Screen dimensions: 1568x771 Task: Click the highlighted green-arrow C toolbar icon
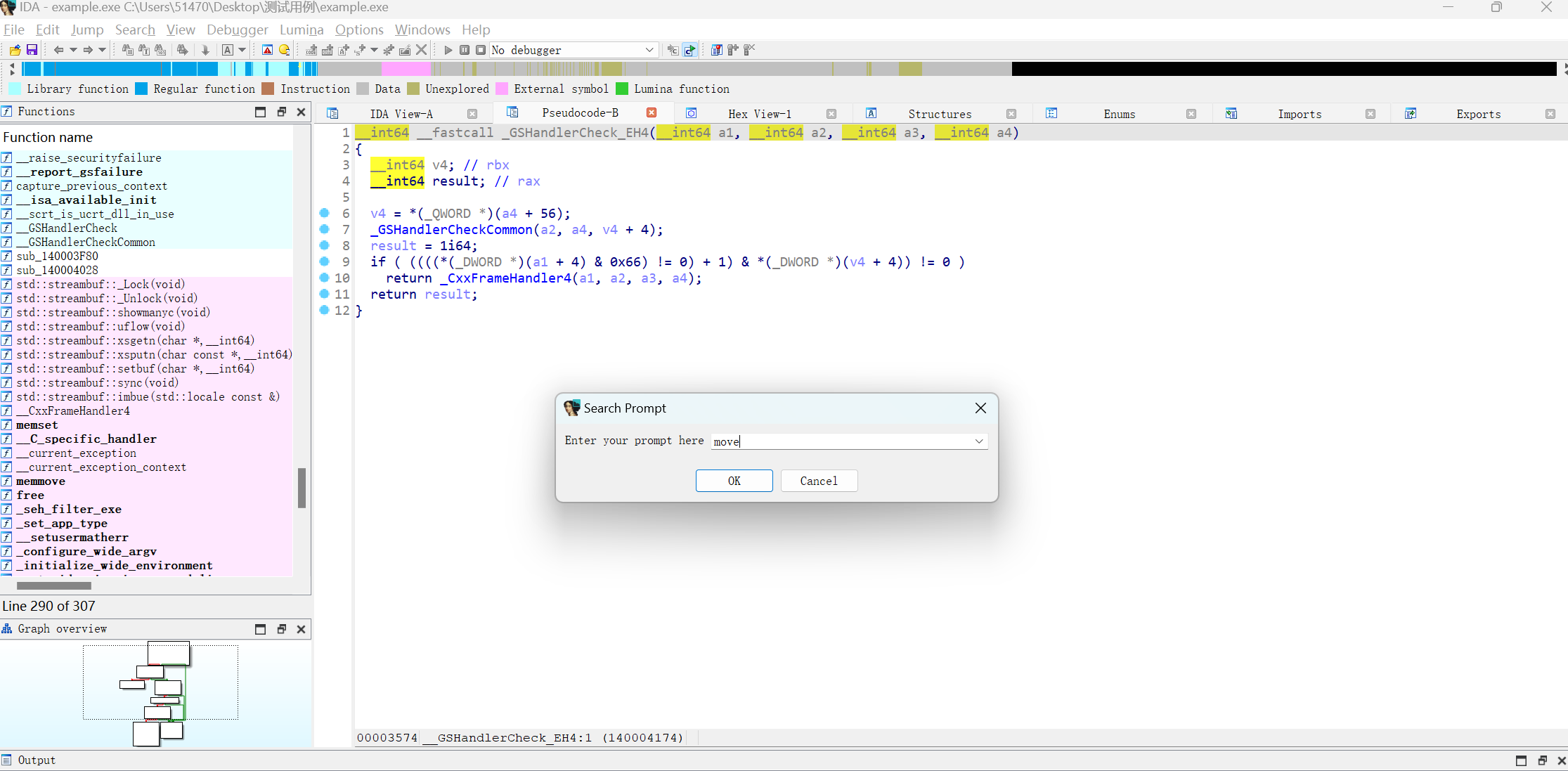tap(689, 50)
